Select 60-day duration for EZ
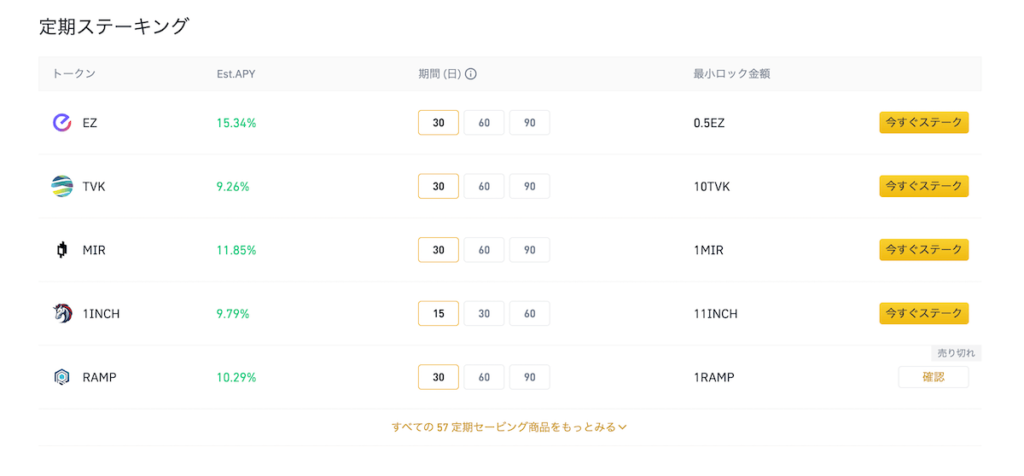Image resolution: width=1024 pixels, height=476 pixels. click(x=484, y=123)
